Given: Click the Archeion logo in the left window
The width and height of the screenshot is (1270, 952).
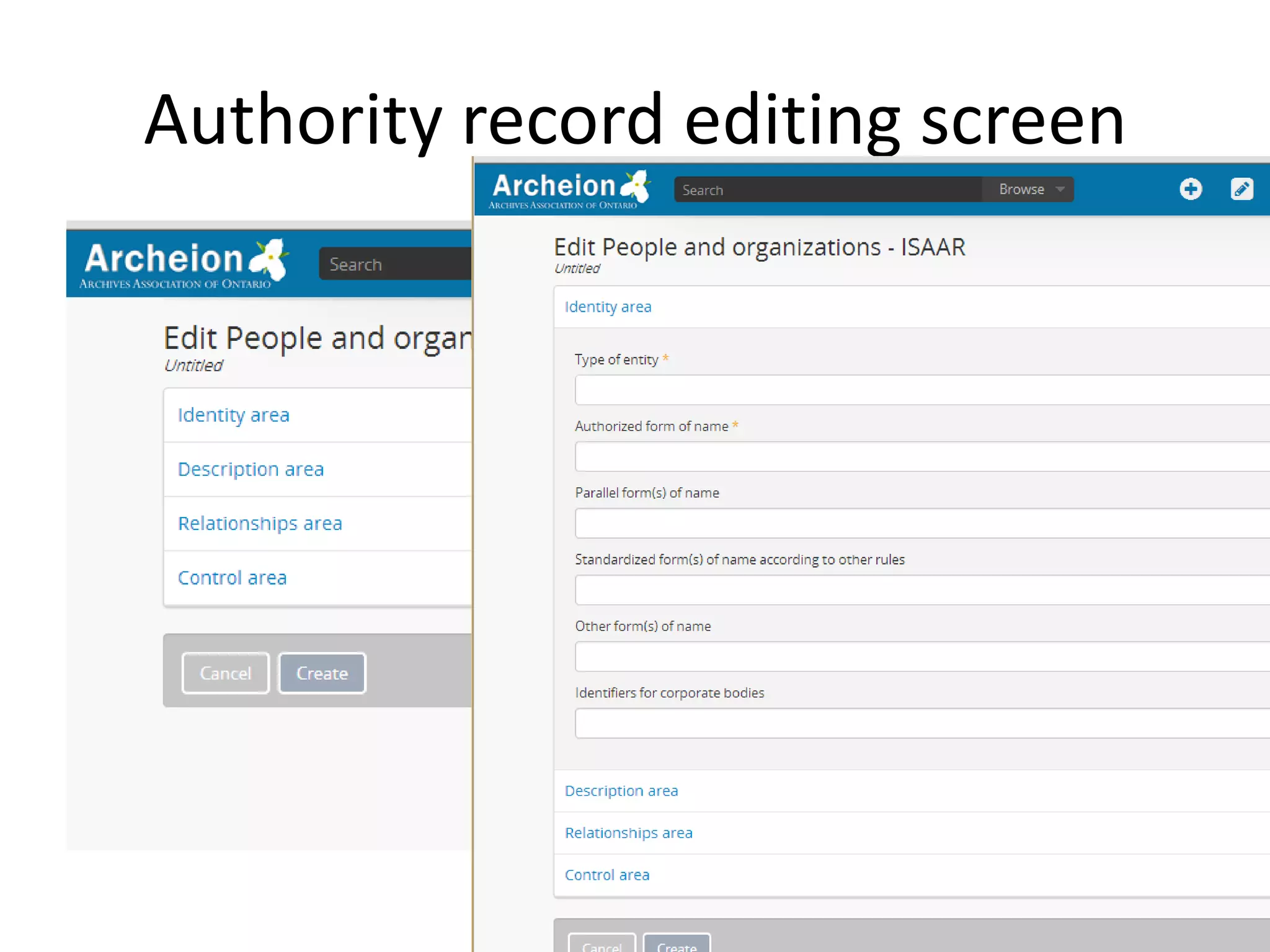Looking at the screenshot, I should (x=184, y=265).
